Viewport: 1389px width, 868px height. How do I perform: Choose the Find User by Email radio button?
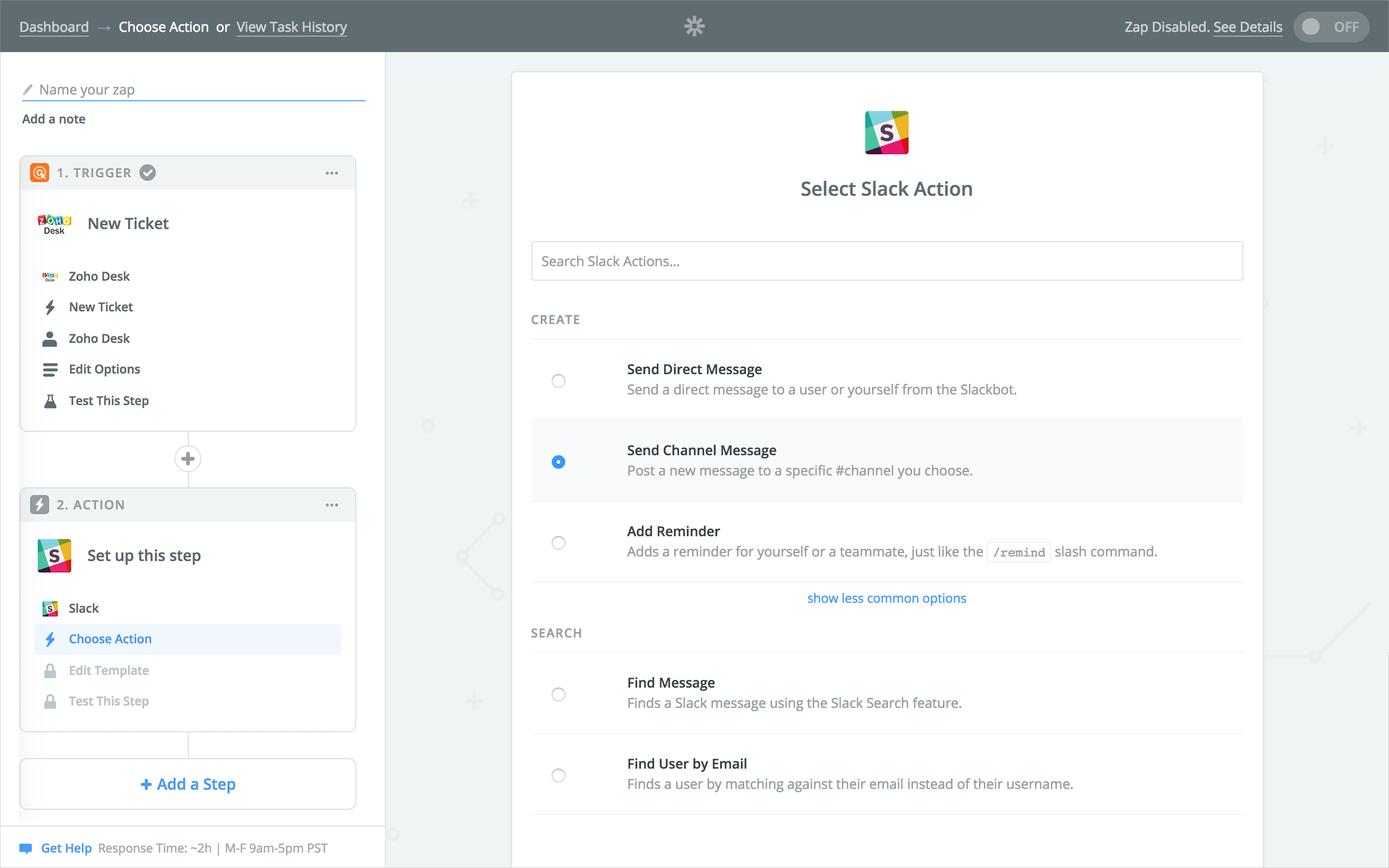558,775
